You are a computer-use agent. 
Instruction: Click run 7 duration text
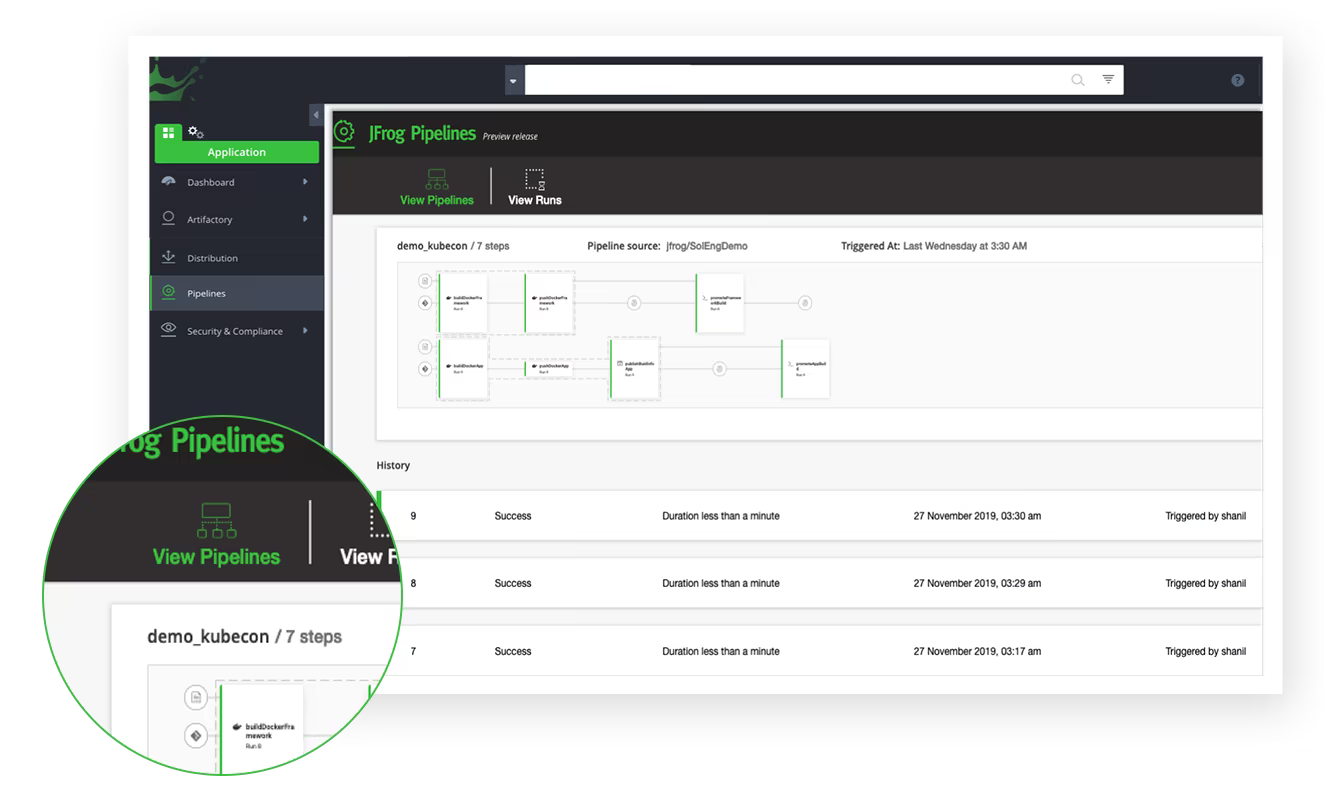[x=721, y=651]
